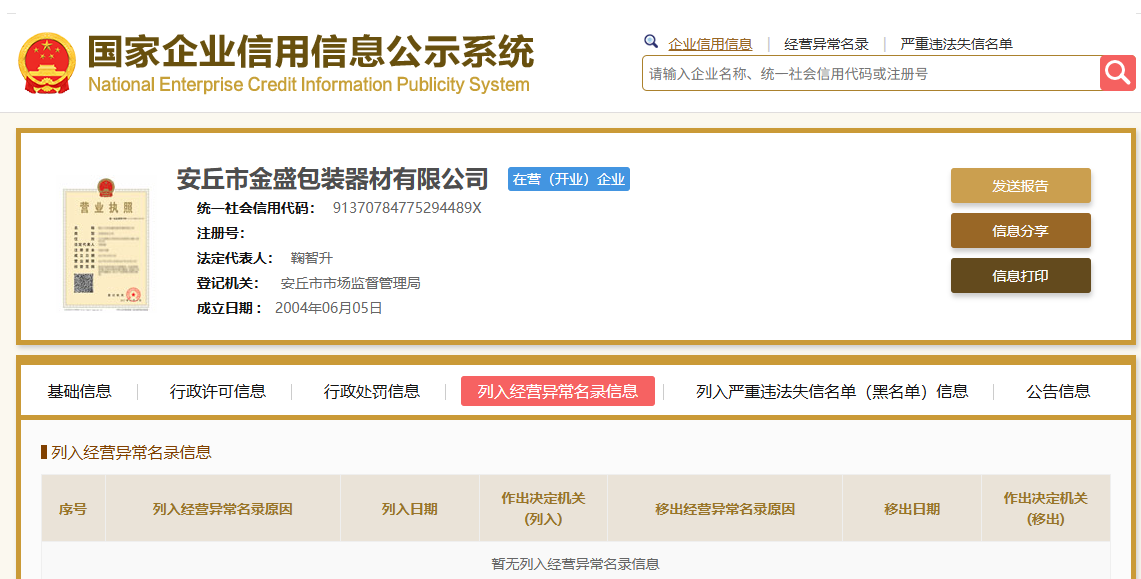This screenshot has width=1141, height=579.
Task: Click the 注册号 field label
Action: 220,233
